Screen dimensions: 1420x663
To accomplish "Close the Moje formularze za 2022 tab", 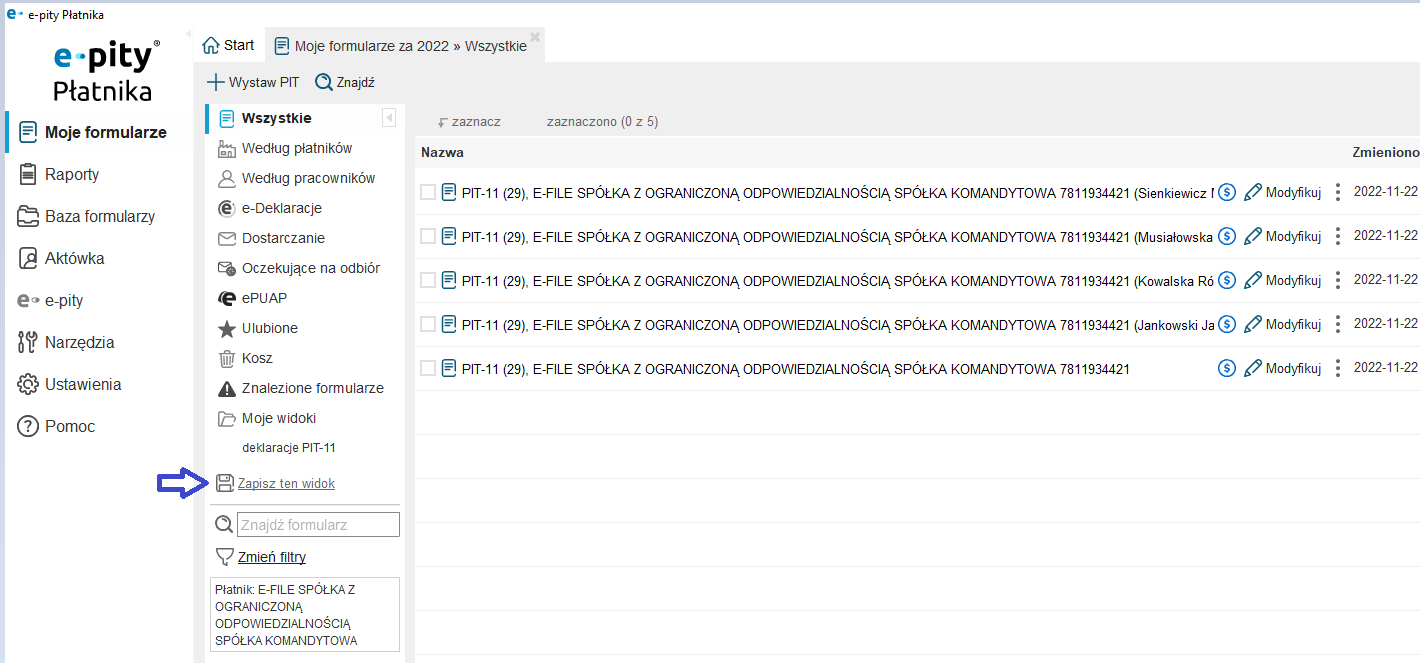I will pos(535,37).
